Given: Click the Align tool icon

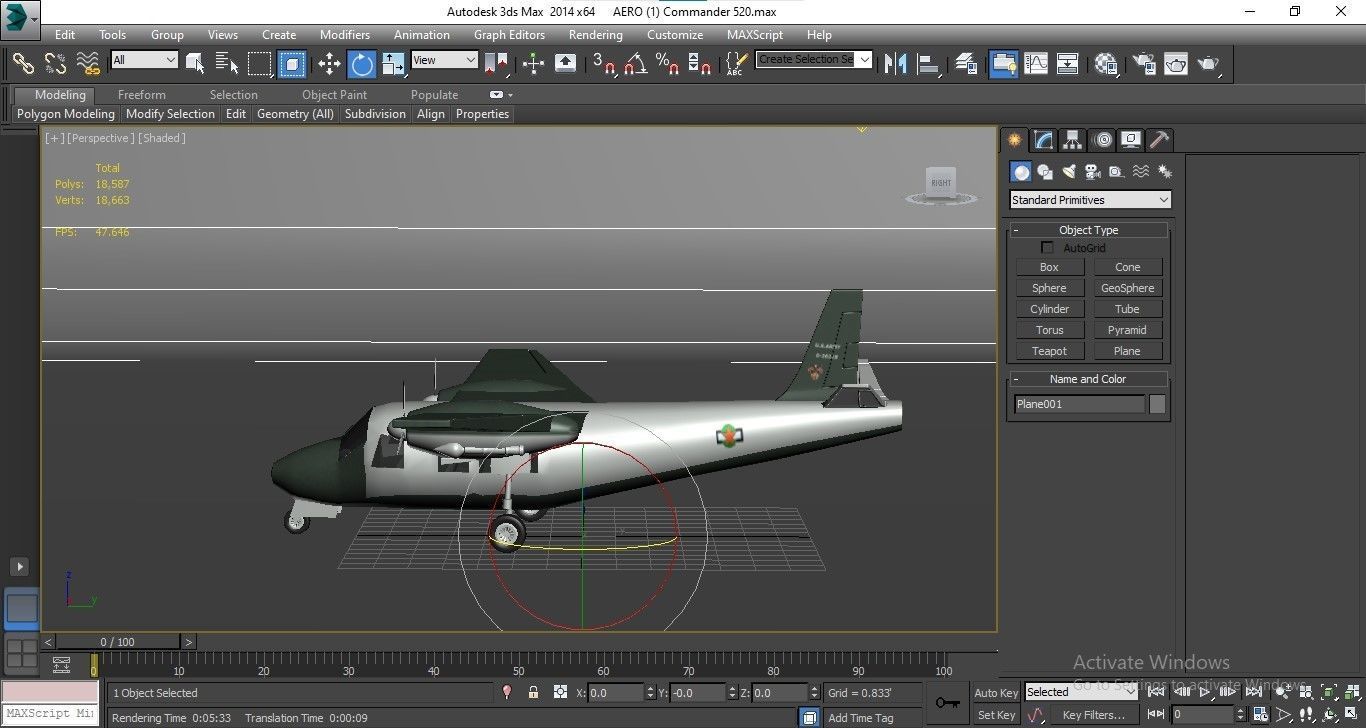Looking at the screenshot, I should pos(928,63).
